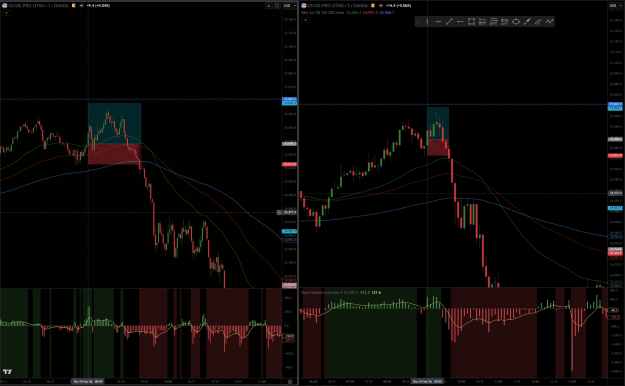Image resolution: width=625 pixels, height=386 pixels.
Task: Click the plus icon at left chart crosshair price
Action: coord(279,213)
